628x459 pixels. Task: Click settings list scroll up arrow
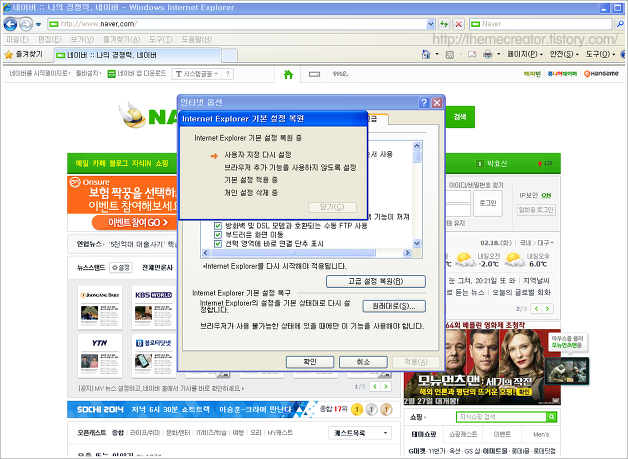click(417, 145)
